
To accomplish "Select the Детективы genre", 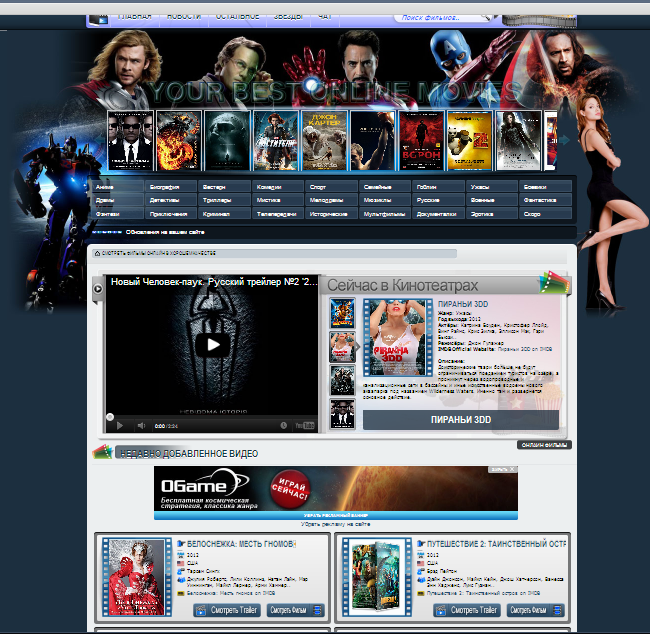I will 171,200.
